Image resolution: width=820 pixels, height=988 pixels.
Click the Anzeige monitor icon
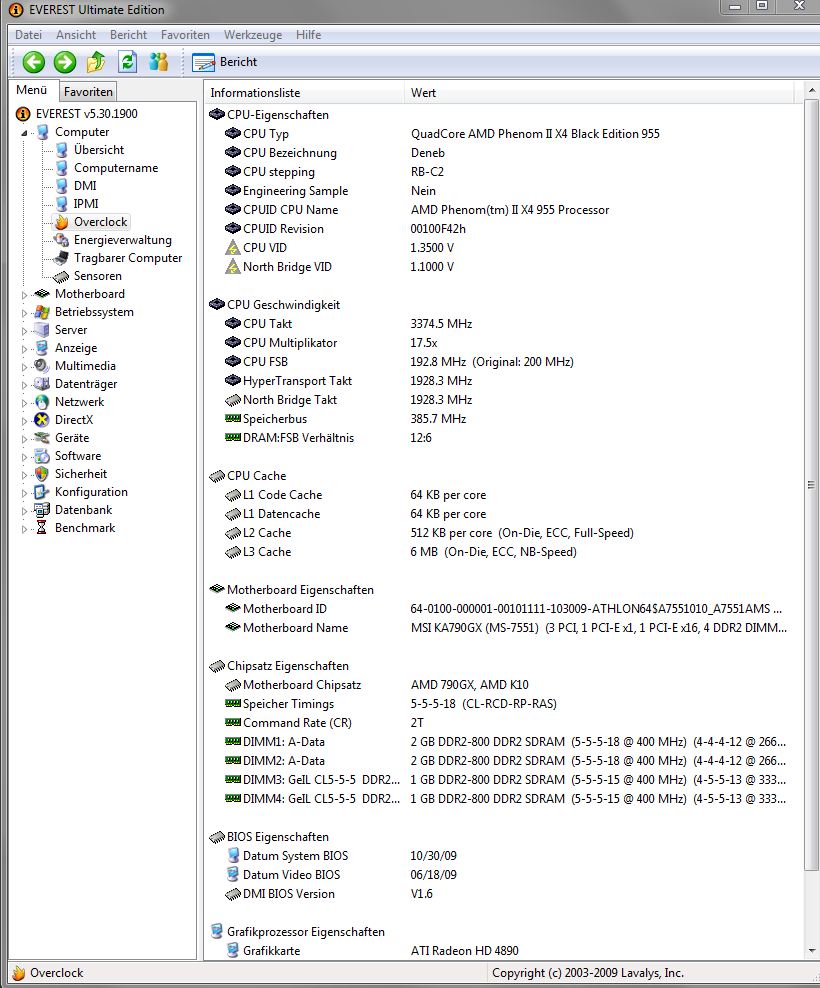[42, 348]
